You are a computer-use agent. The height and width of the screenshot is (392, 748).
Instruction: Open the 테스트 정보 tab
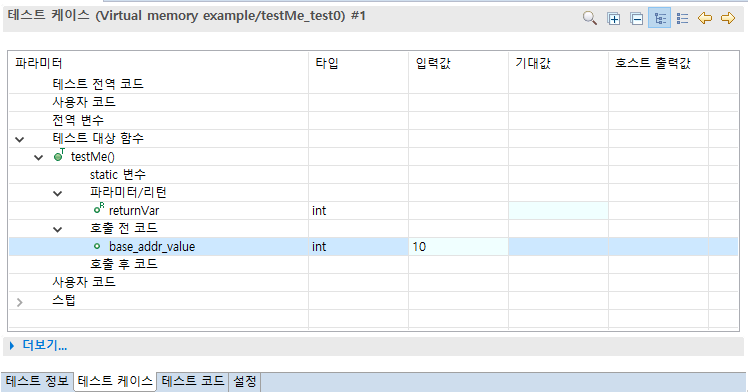[37, 382]
